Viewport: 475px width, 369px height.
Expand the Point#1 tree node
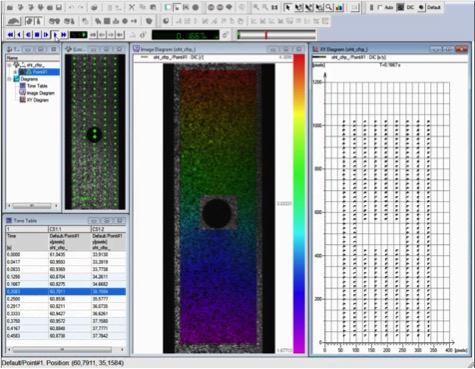pyautogui.click(x=15, y=72)
